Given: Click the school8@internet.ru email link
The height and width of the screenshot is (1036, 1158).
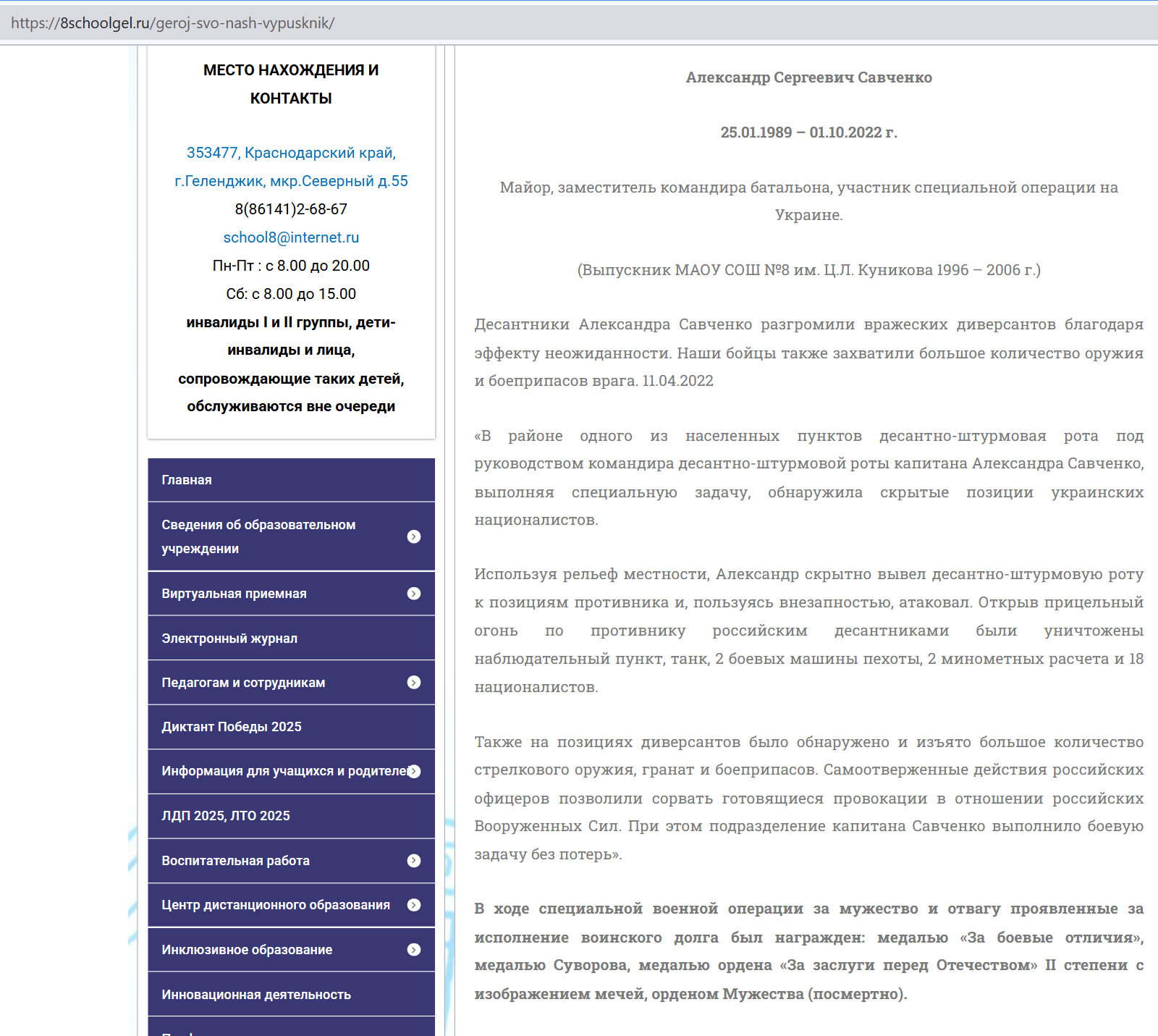Looking at the screenshot, I should pyautogui.click(x=291, y=237).
